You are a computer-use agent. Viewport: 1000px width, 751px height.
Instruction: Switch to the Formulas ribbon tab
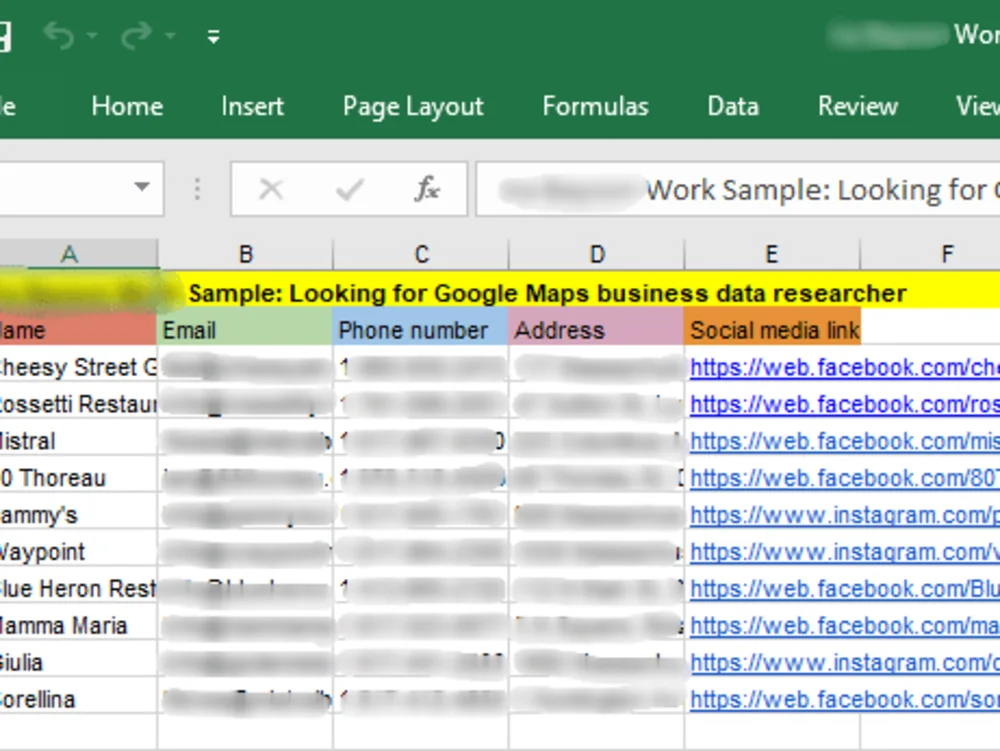[595, 106]
